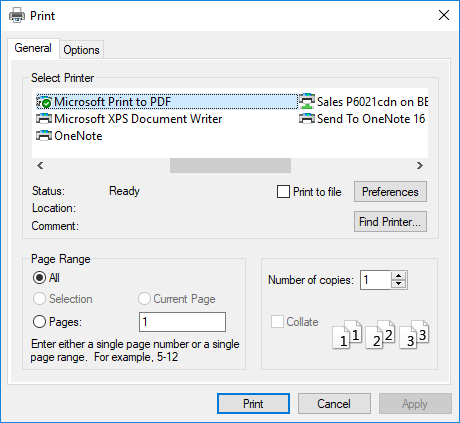Select the Pages radio button
The height and width of the screenshot is (423, 460).
(x=39, y=322)
